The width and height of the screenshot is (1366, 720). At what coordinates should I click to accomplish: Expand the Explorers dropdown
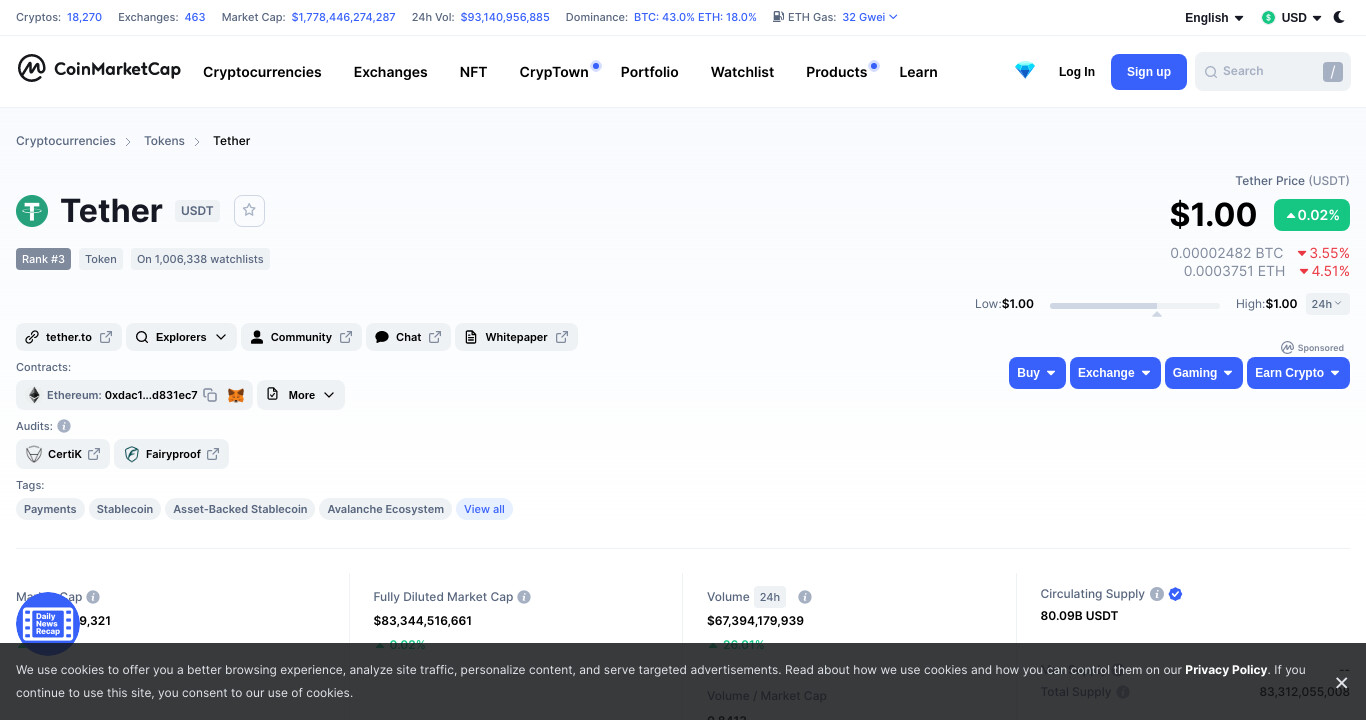(181, 337)
